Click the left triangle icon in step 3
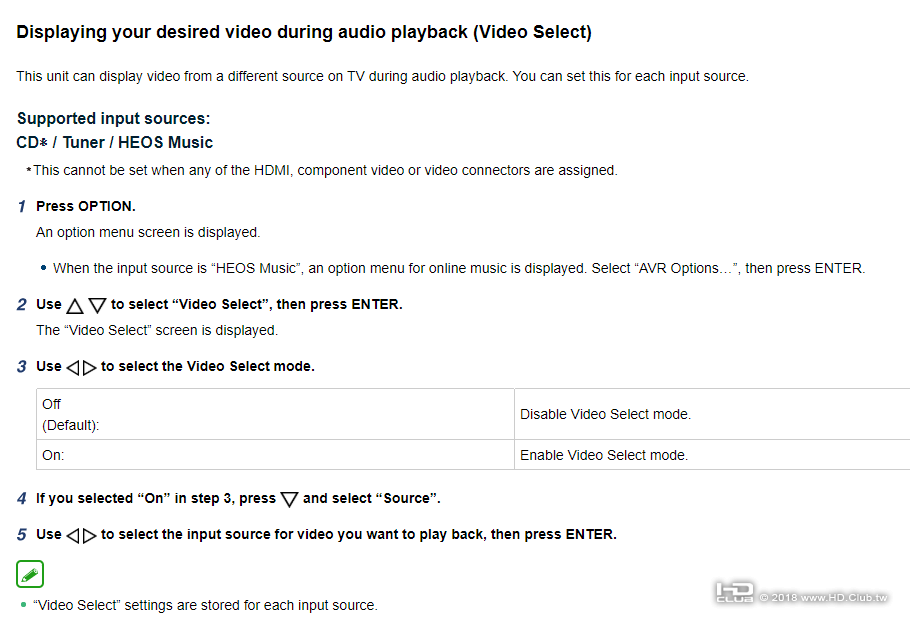Viewport: 910px width, 623px height. [x=73, y=368]
